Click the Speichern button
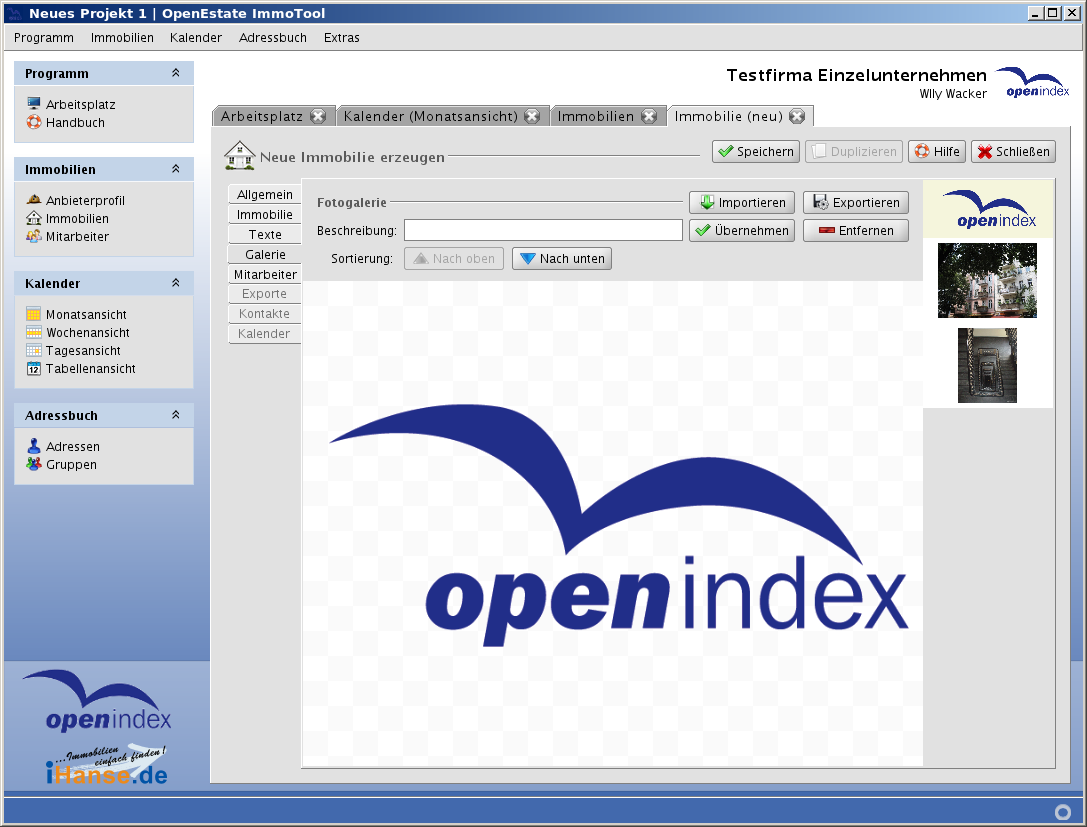This screenshot has width=1087, height=827. click(x=755, y=152)
